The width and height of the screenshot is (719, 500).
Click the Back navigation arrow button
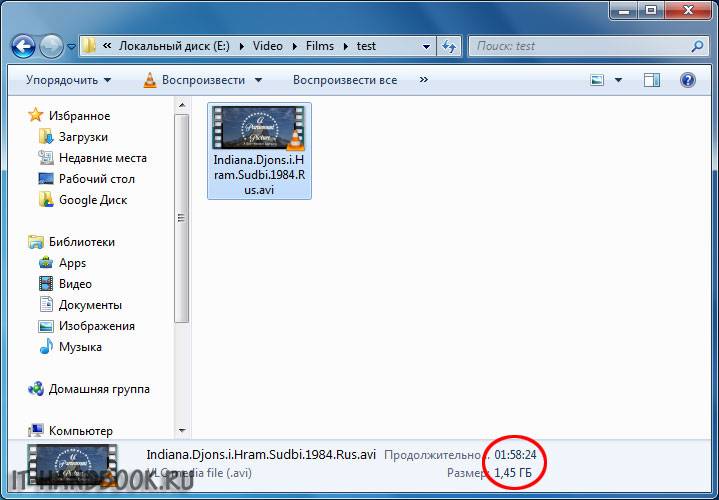click(23, 46)
